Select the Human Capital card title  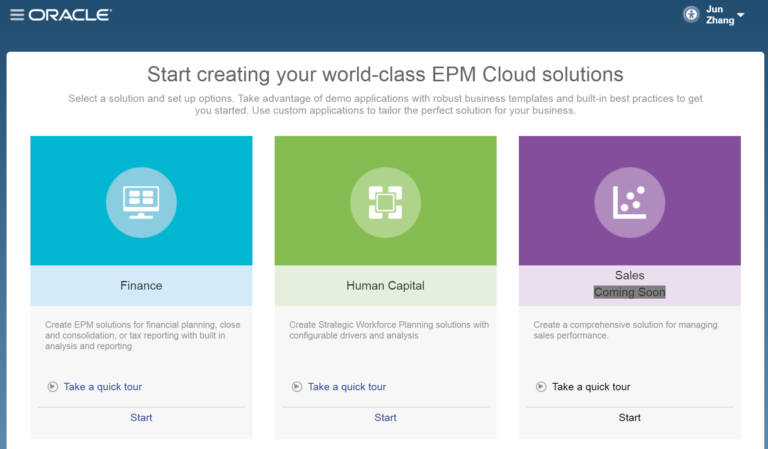click(x=385, y=285)
